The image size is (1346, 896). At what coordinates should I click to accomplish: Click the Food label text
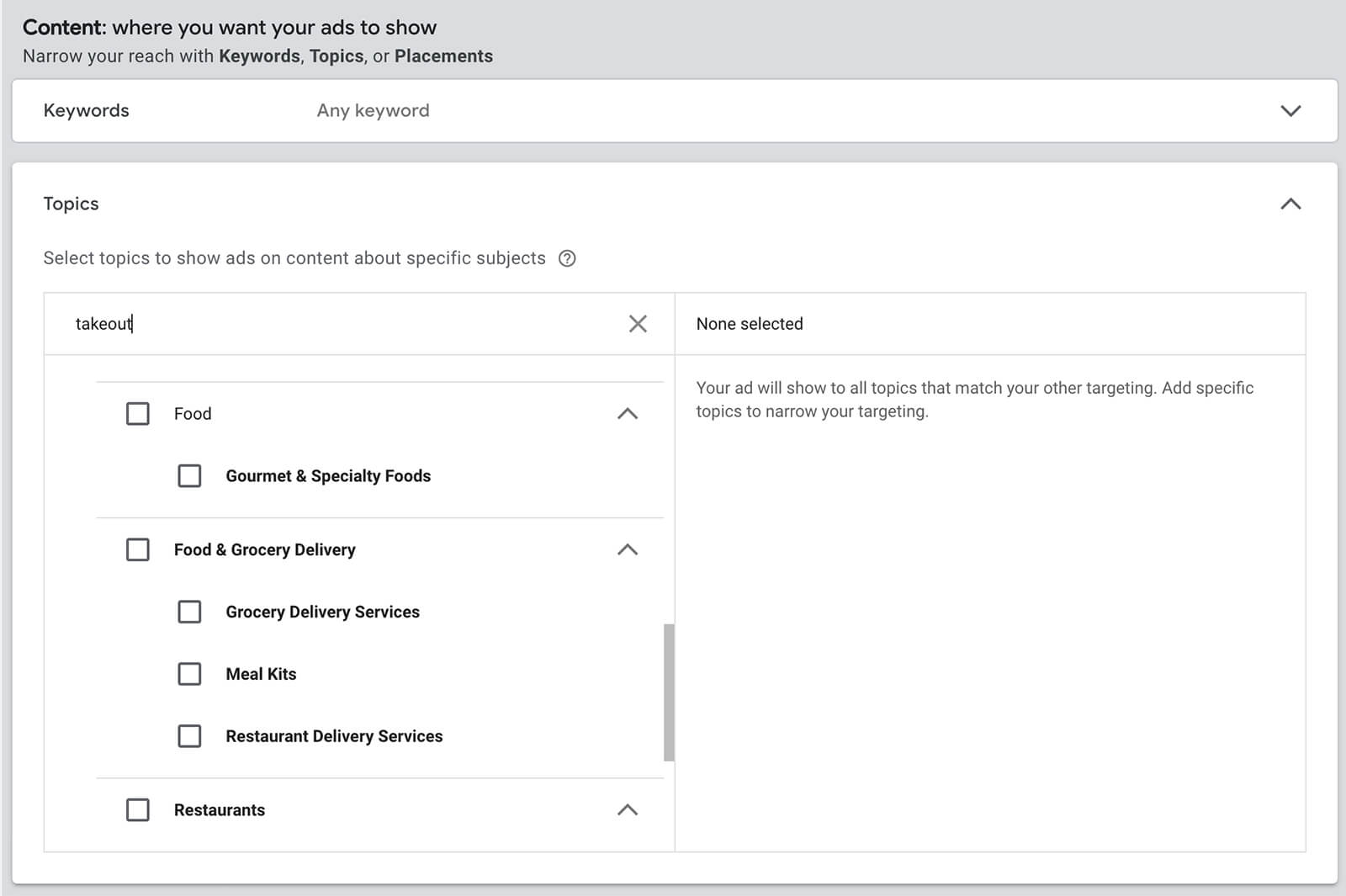point(193,414)
